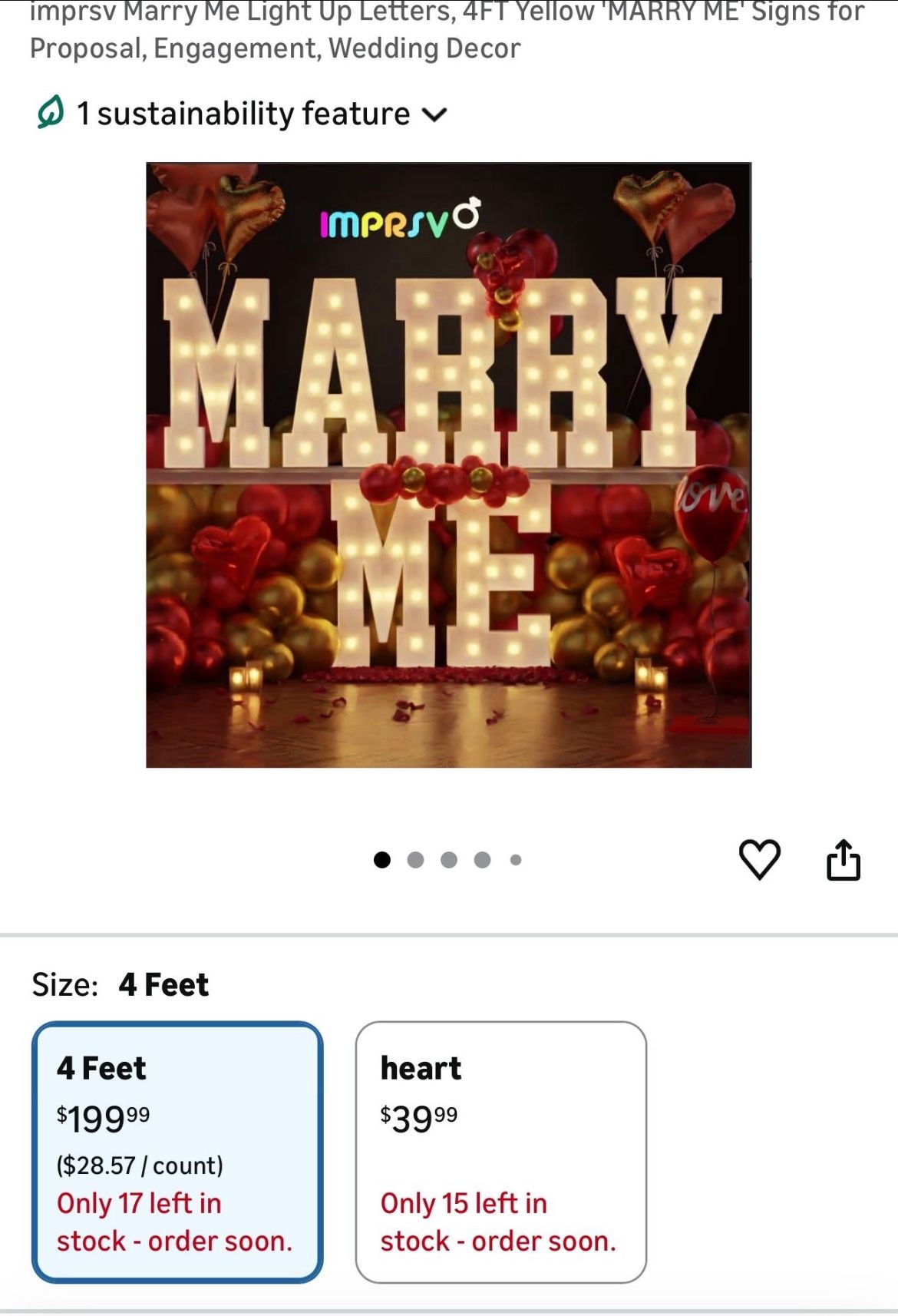Image resolution: width=898 pixels, height=1316 pixels.
Task: Tap the share icon
Action: (x=844, y=859)
